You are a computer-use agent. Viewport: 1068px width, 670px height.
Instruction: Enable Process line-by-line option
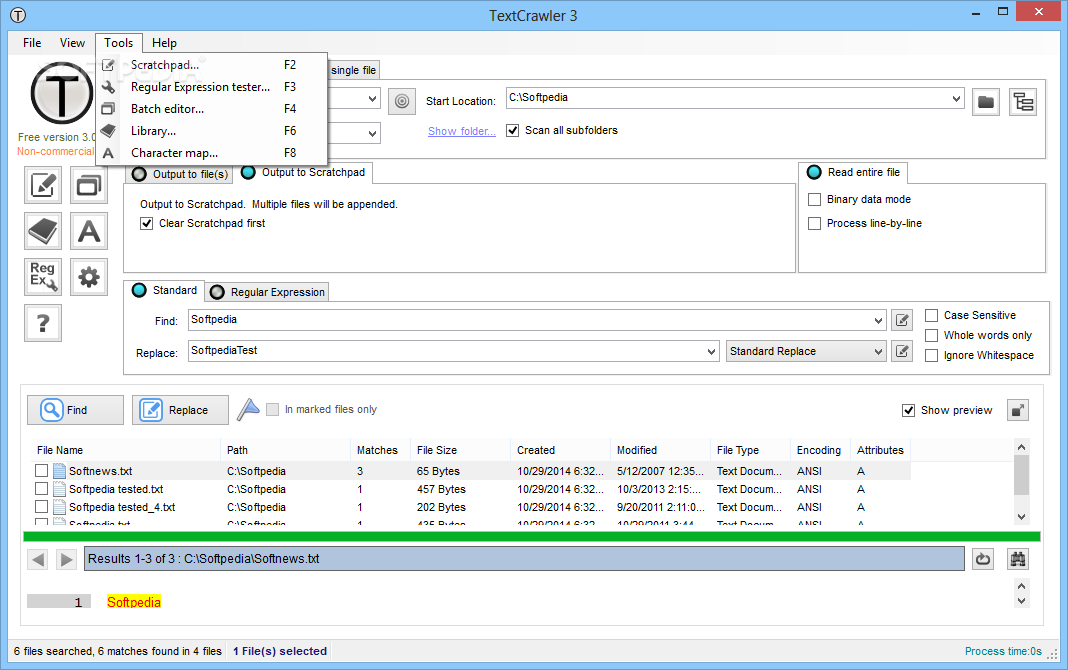point(814,223)
